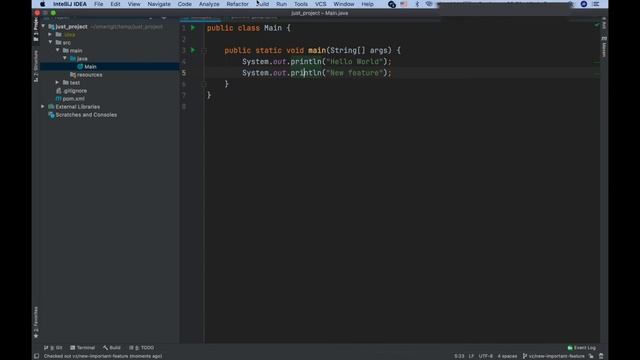
Task: Click the cursor position 5:23 indicator
Action: coord(459,356)
